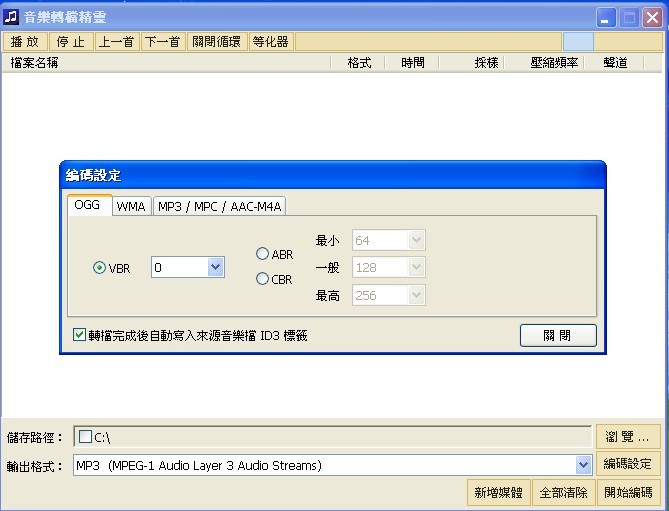Screen dimensions: 669x511
Task: Select the CBR radio option
Action: tap(263, 280)
